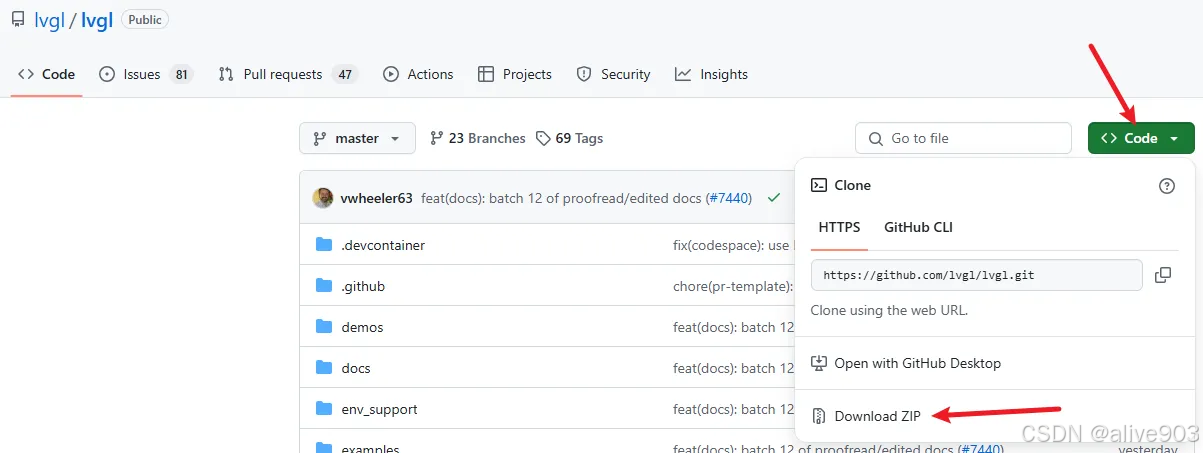Click the Go to file search field
Screen dimensions: 1203x453
point(963,138)
